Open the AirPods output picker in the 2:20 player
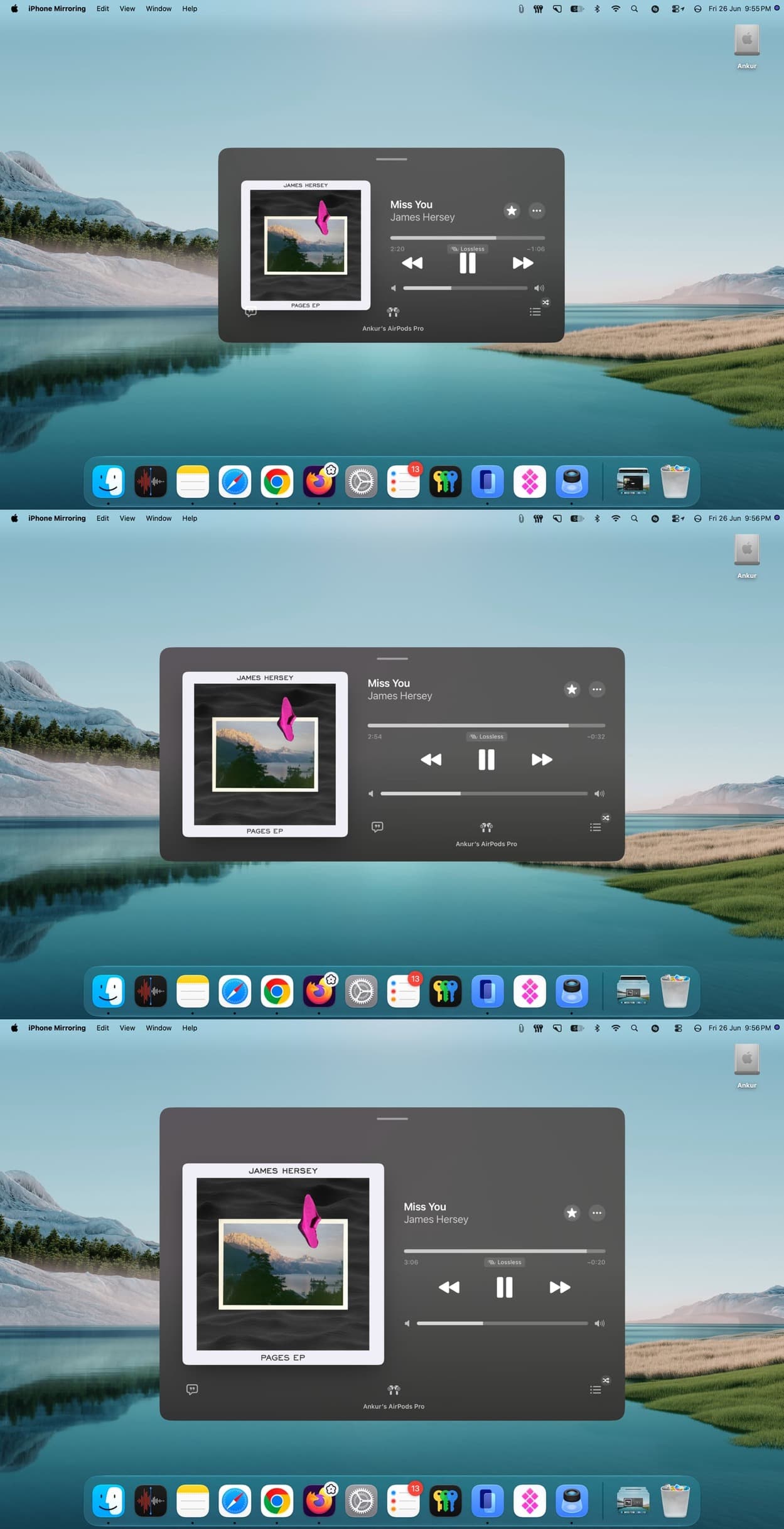The width and height of the screenshot is (784, 1529). click(x=393, y=311)
